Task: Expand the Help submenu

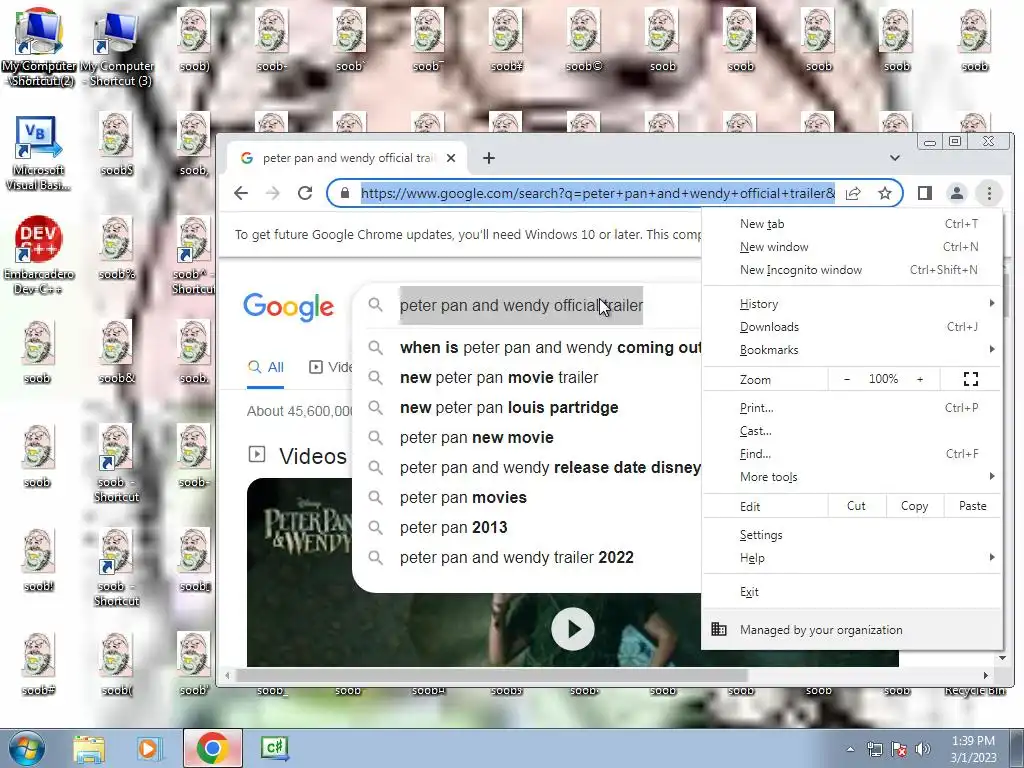Action: point(852,558)
